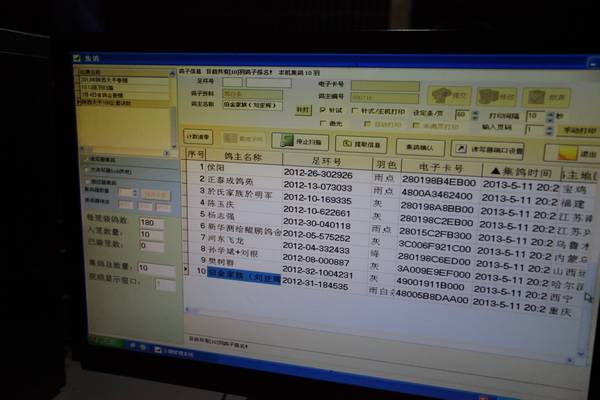Toggle the 激光 checkbox
The image size is (600, 400).
[x=322, y=123]
